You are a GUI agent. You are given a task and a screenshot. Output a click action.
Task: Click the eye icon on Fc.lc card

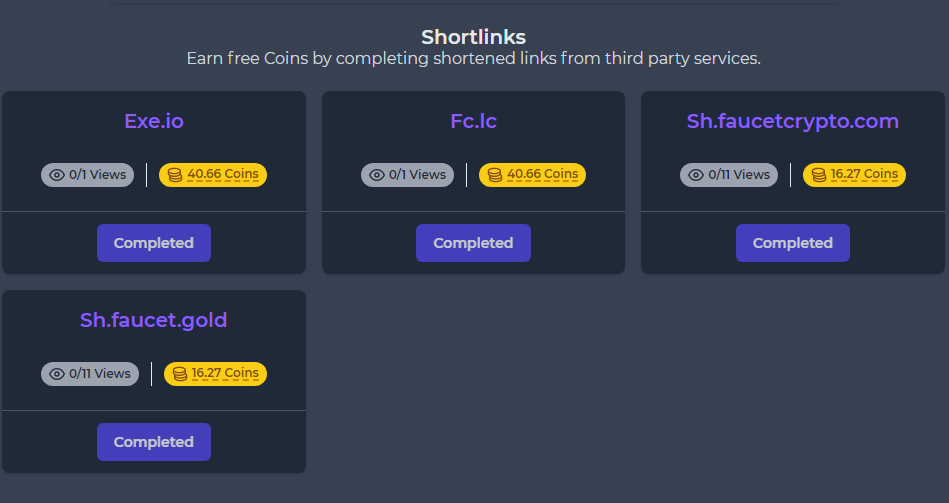pos(376,175)
